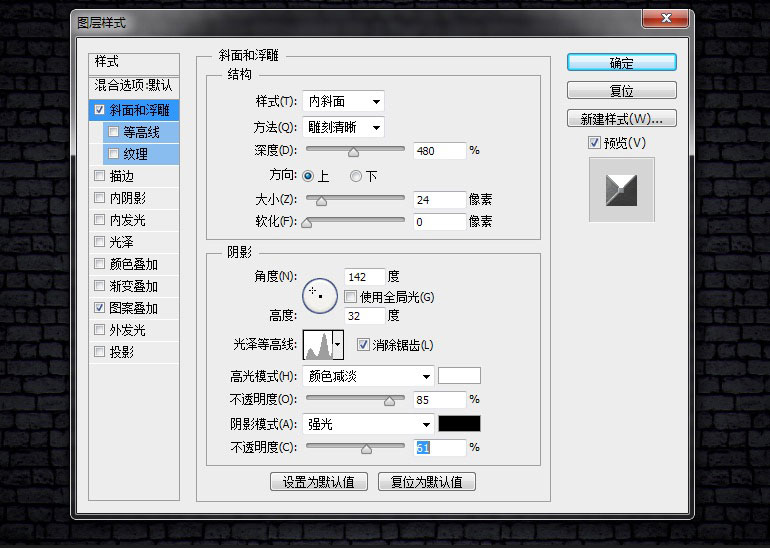Click the 大小 slider handle
Screen dimensions: 770x548
point(321,200)
